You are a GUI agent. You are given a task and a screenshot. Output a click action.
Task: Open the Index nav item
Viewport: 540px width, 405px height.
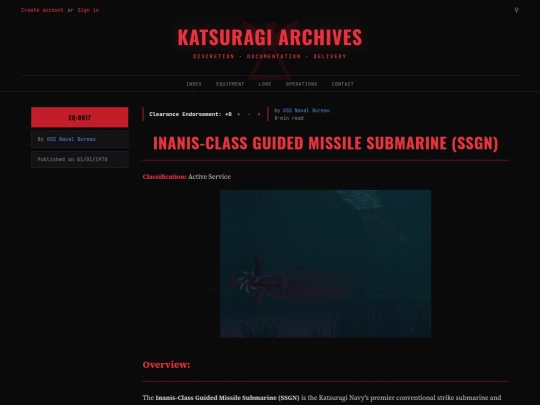[194, 84]
